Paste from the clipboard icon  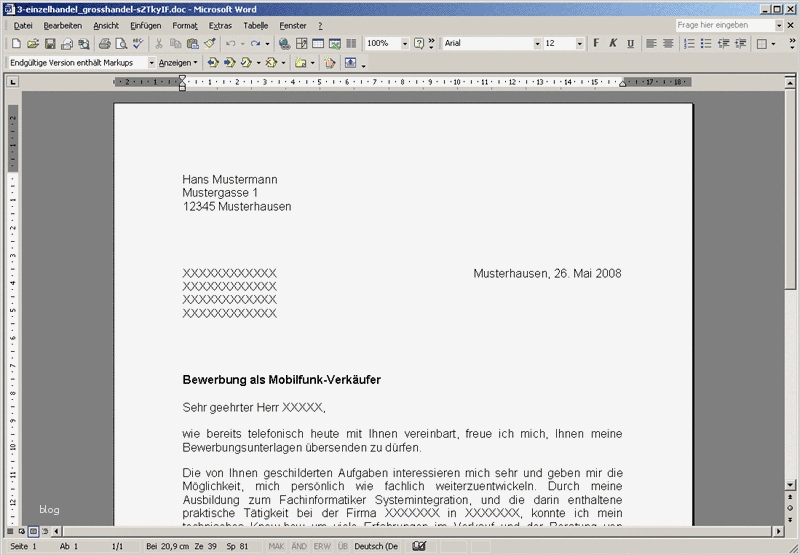[x=192, y=44]
